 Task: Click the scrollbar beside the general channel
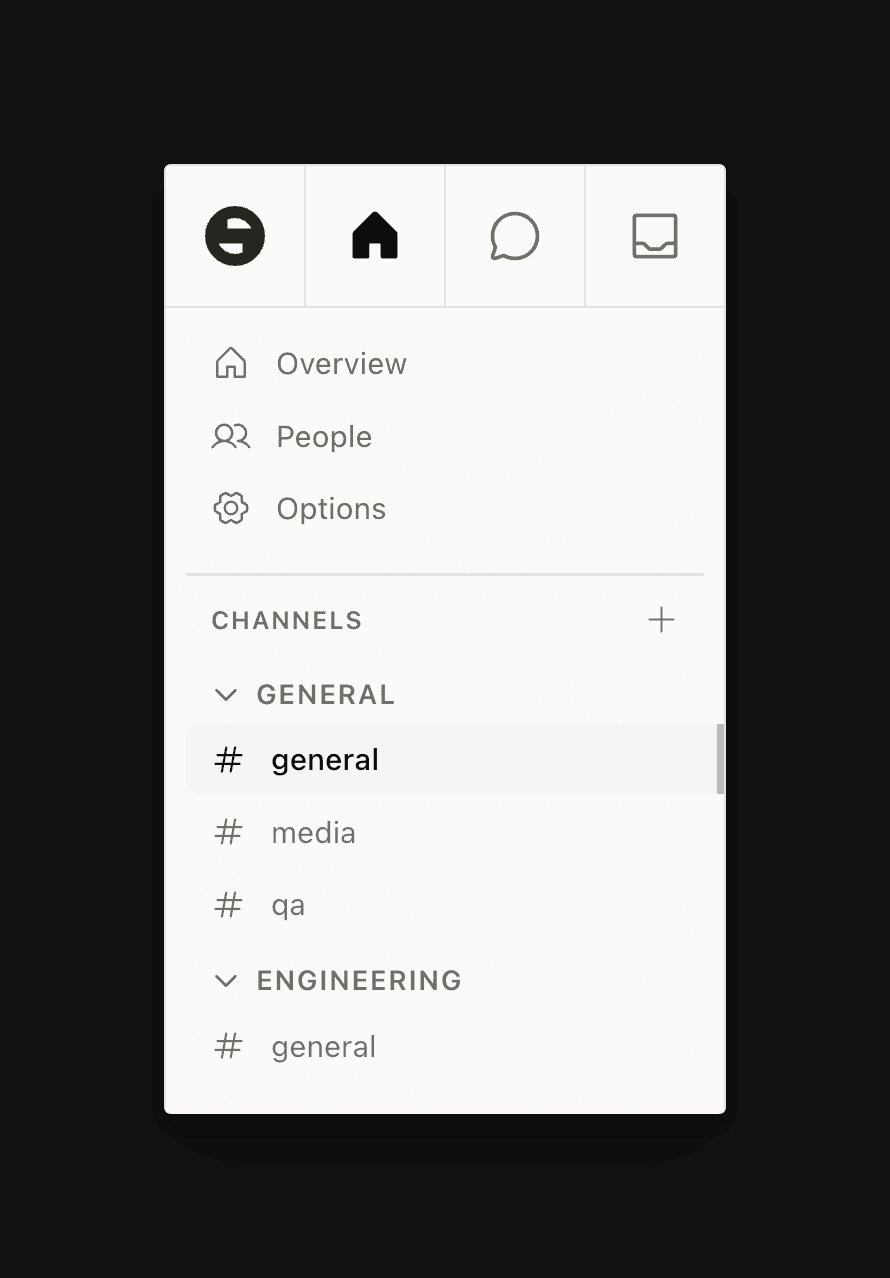click(x=719, y=759)
